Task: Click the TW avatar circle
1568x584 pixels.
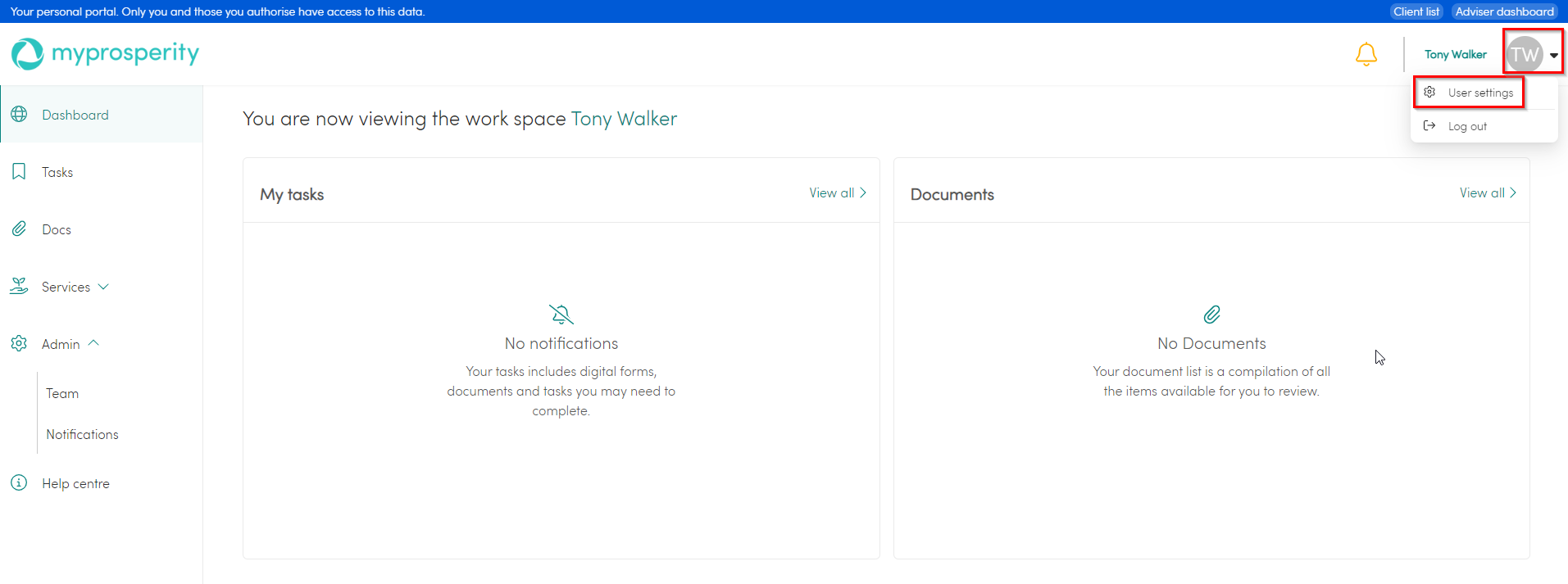Action: [x=1524, y=54]
